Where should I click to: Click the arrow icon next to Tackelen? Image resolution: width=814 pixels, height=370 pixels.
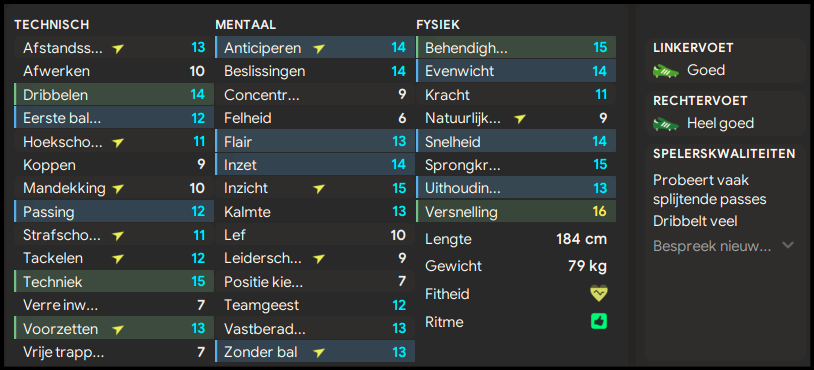click(119, 258)
